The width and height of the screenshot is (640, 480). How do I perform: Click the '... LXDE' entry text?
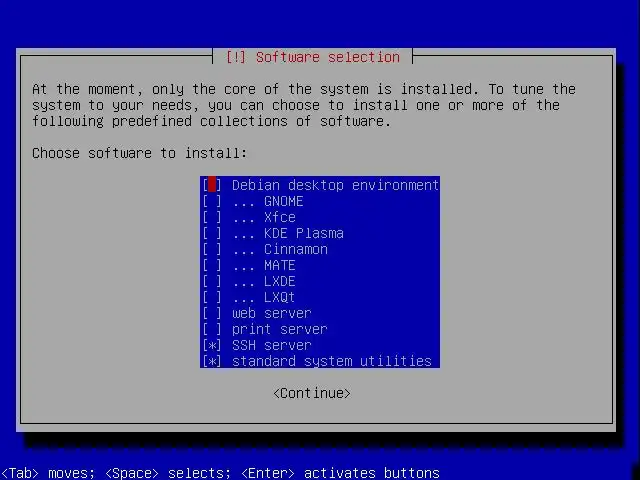point(264,281)
